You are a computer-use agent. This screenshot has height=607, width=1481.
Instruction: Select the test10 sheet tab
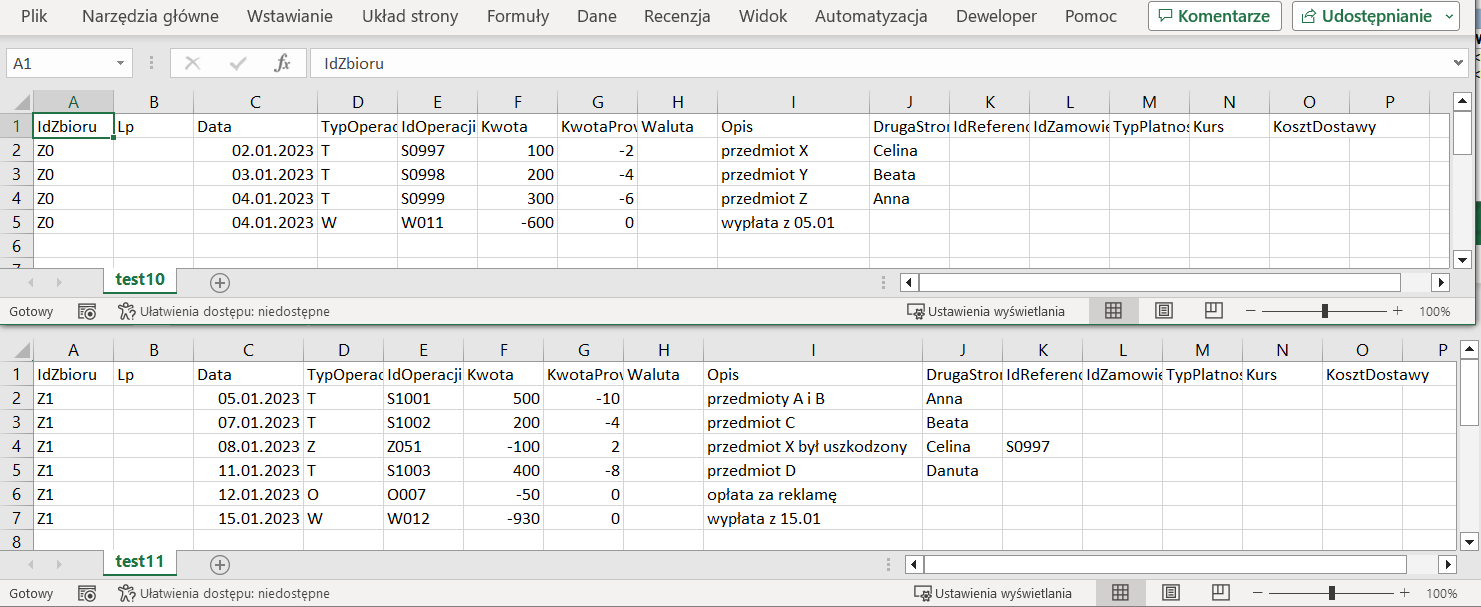coord(140,280)
